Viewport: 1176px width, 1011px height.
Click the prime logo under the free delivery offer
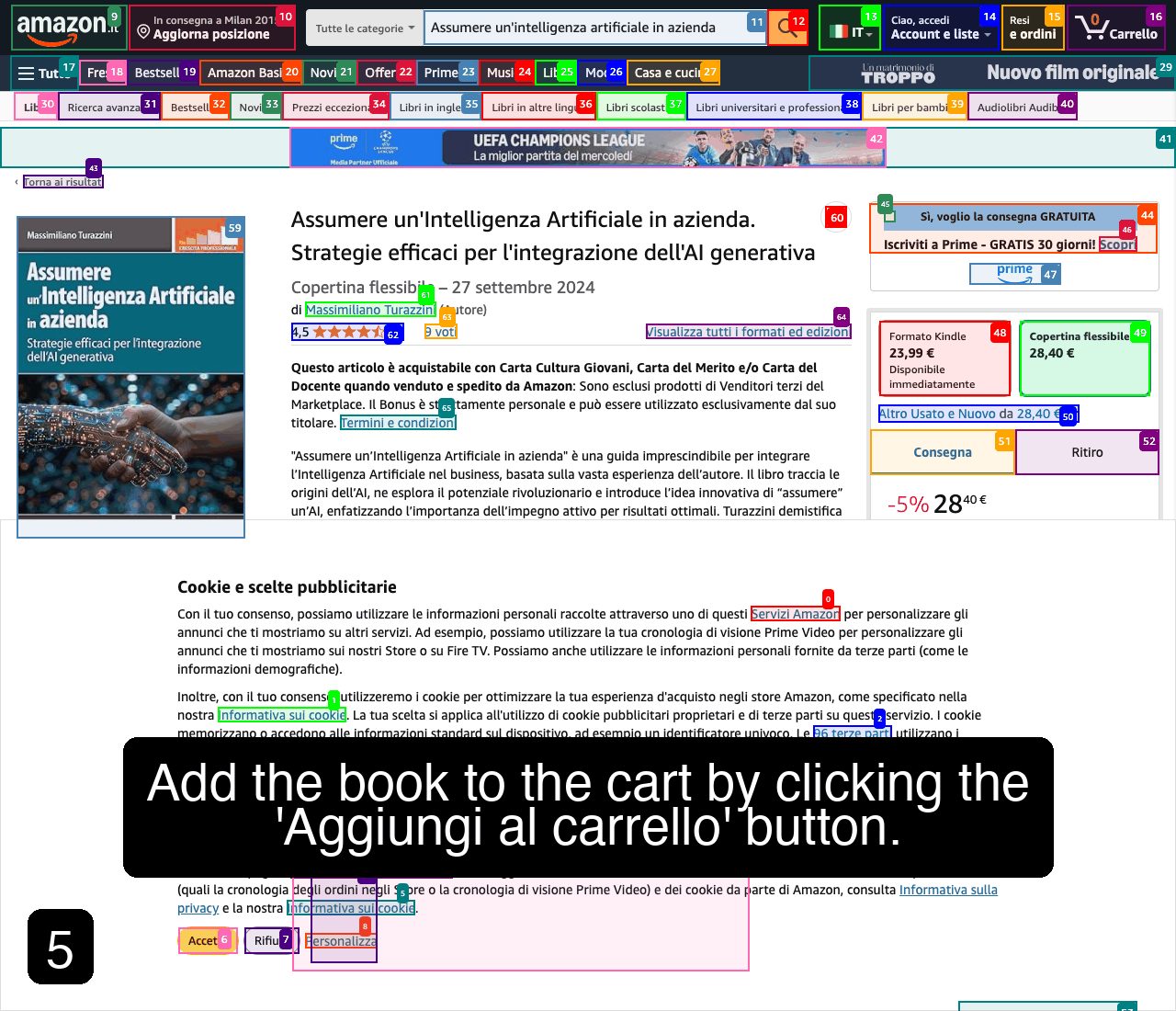1014,273
